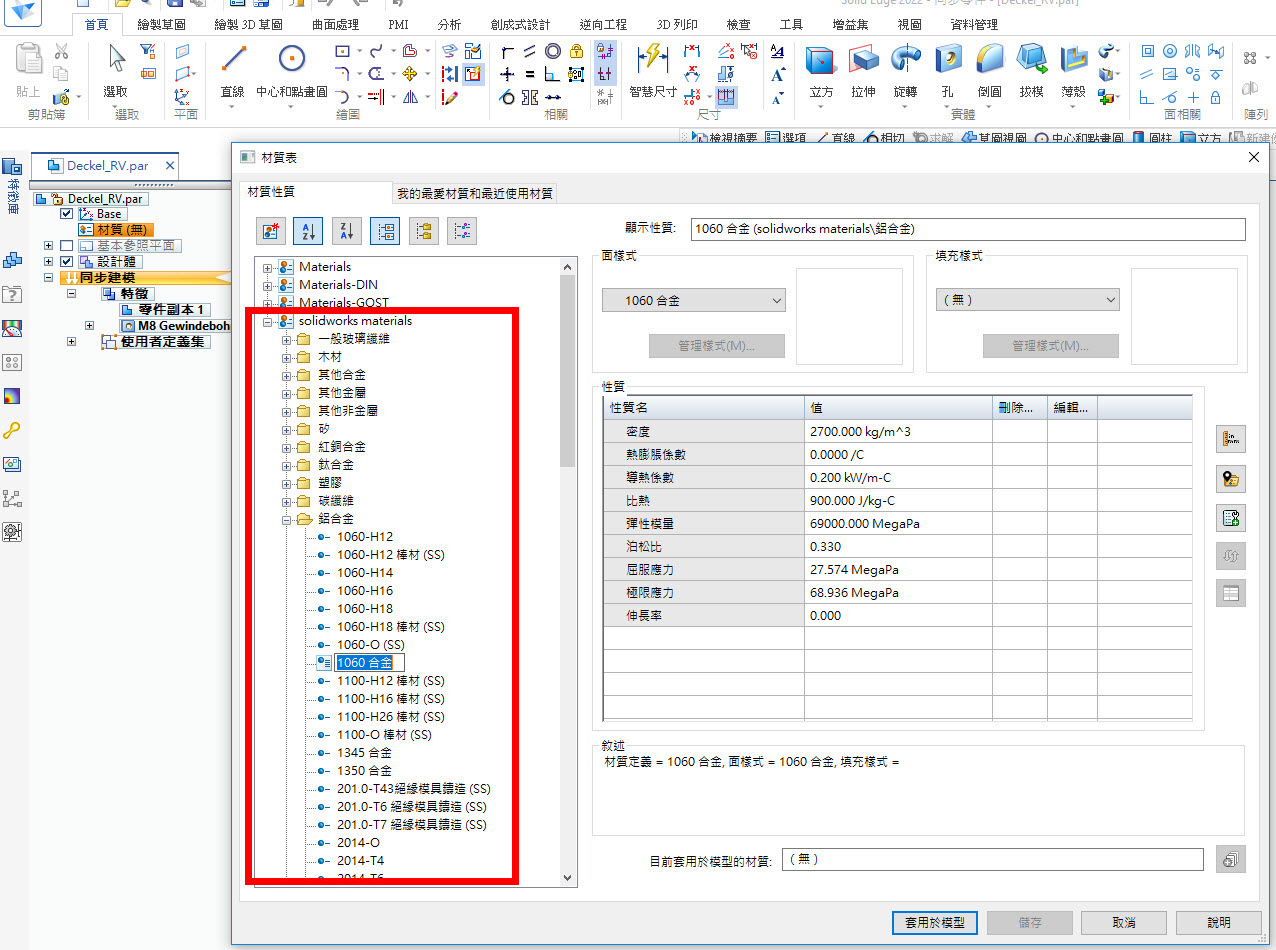Screen dimensions: 1276x950
Task: Collapse the 同步建模 node in feature tree
Action: [x=48, y=278]
